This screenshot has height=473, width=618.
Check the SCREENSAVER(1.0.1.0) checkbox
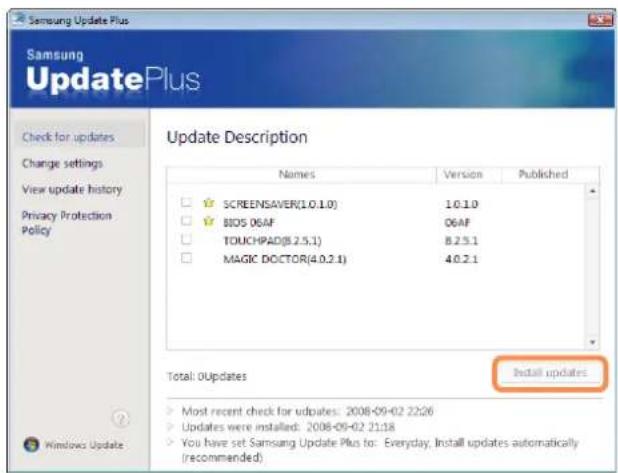pyautogui.click(x=186, y=202)
